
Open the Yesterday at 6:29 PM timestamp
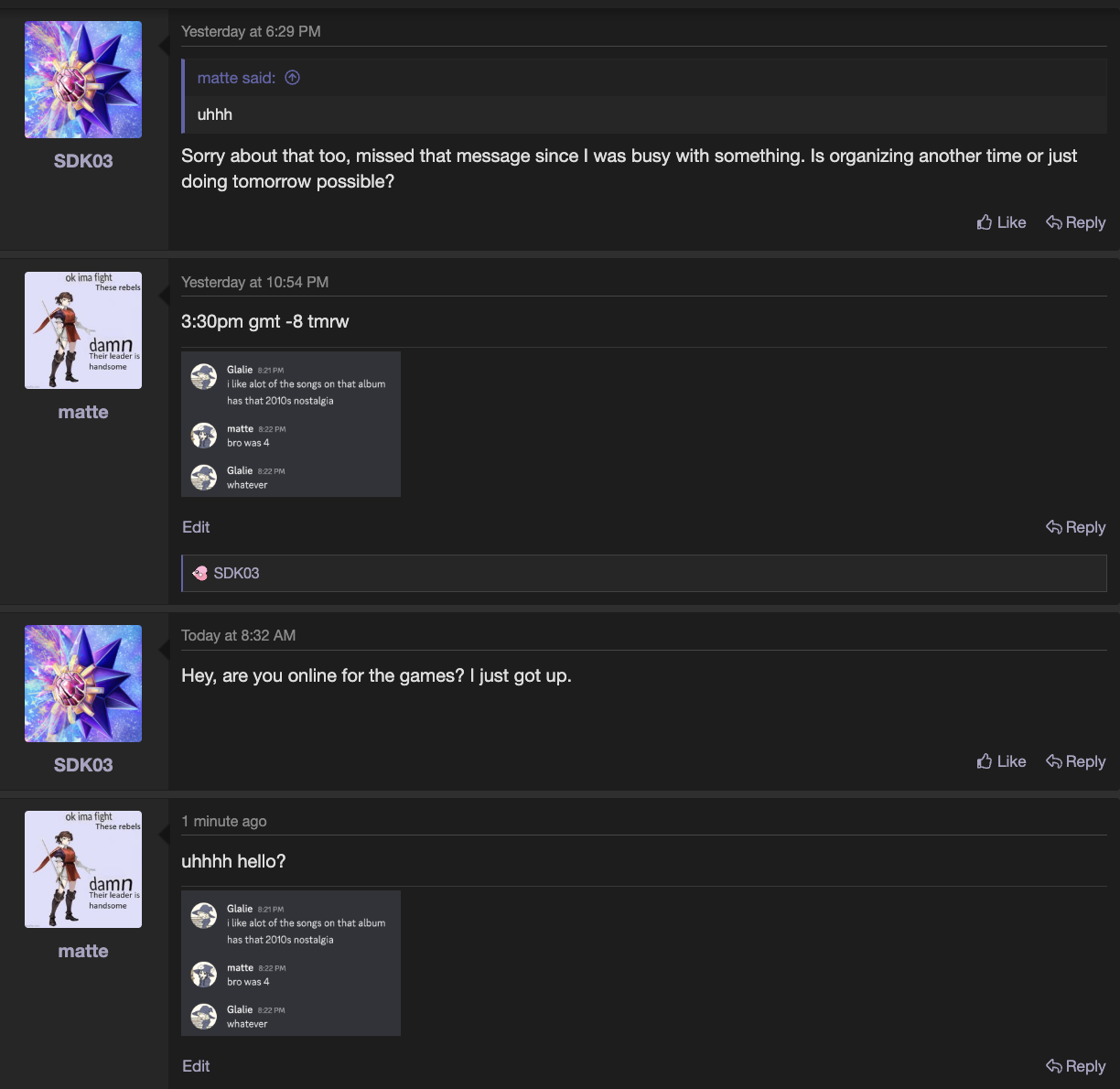click(251, 31)
